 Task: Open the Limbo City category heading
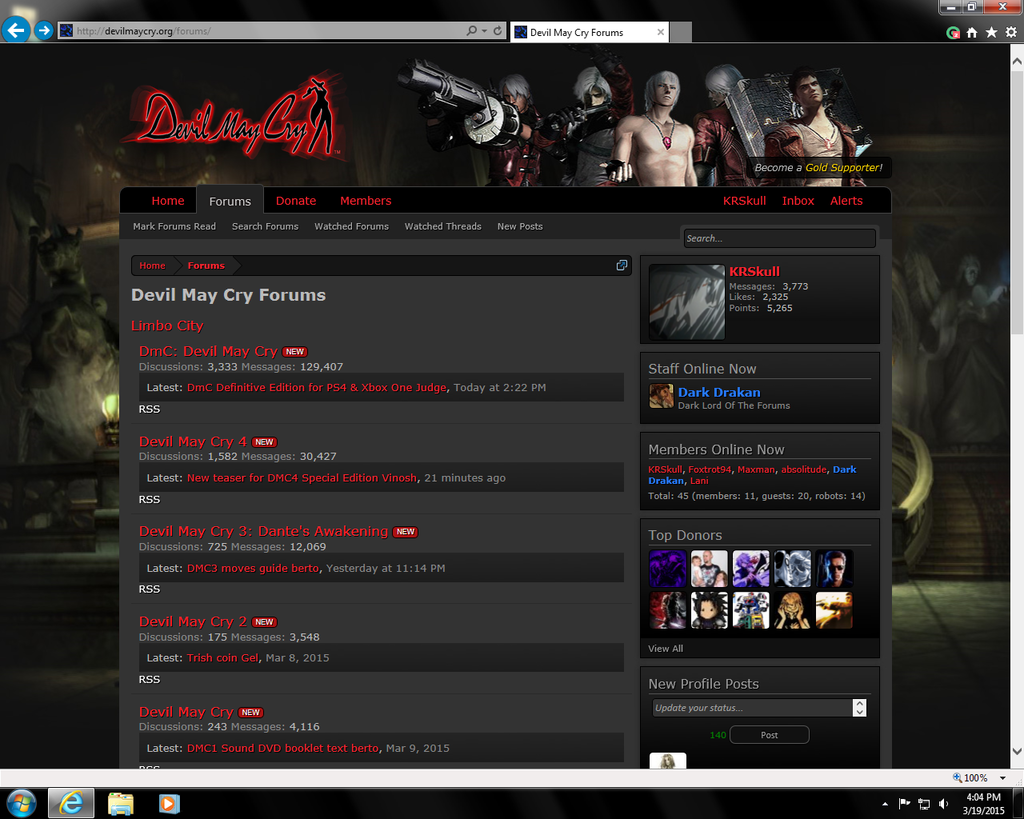[167, 325]
